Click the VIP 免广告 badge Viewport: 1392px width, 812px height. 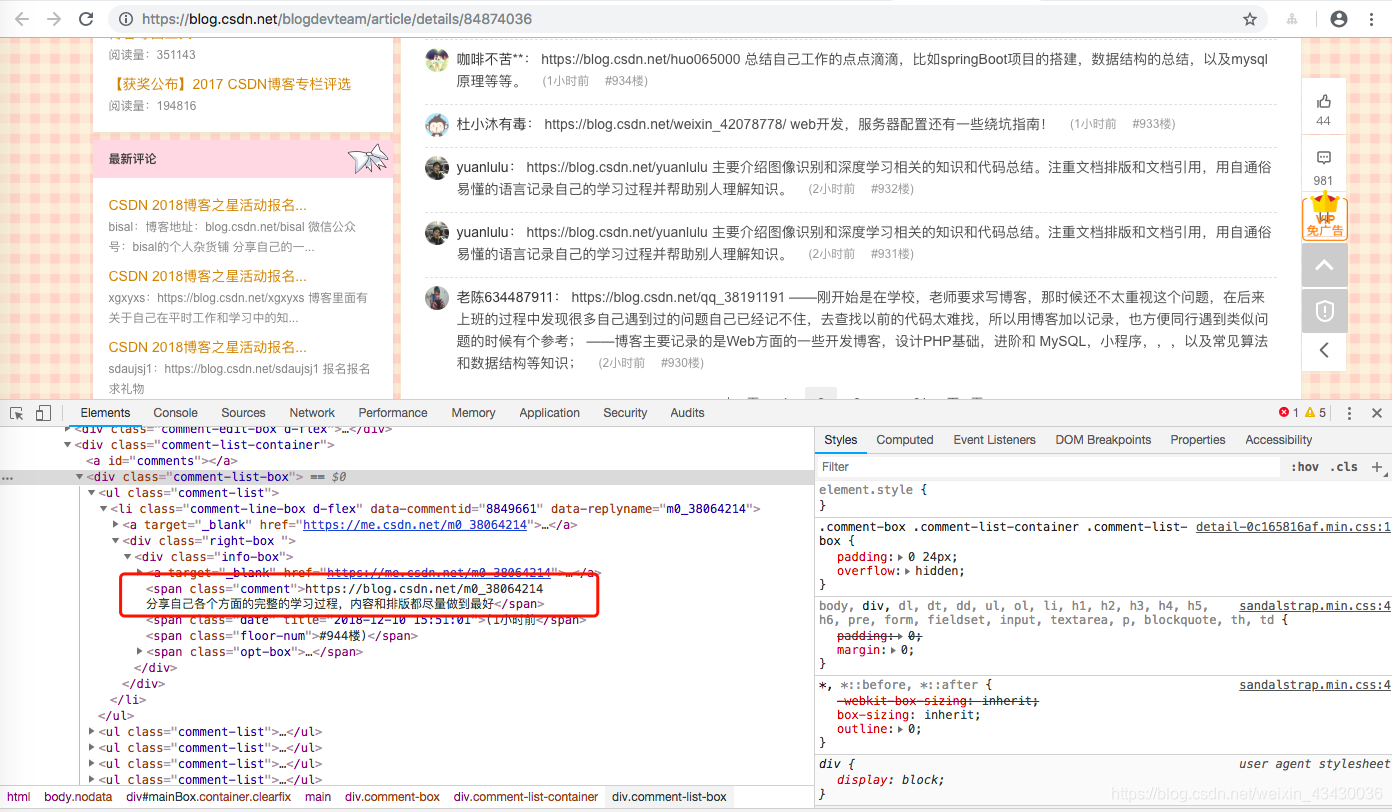point(1325,216)
